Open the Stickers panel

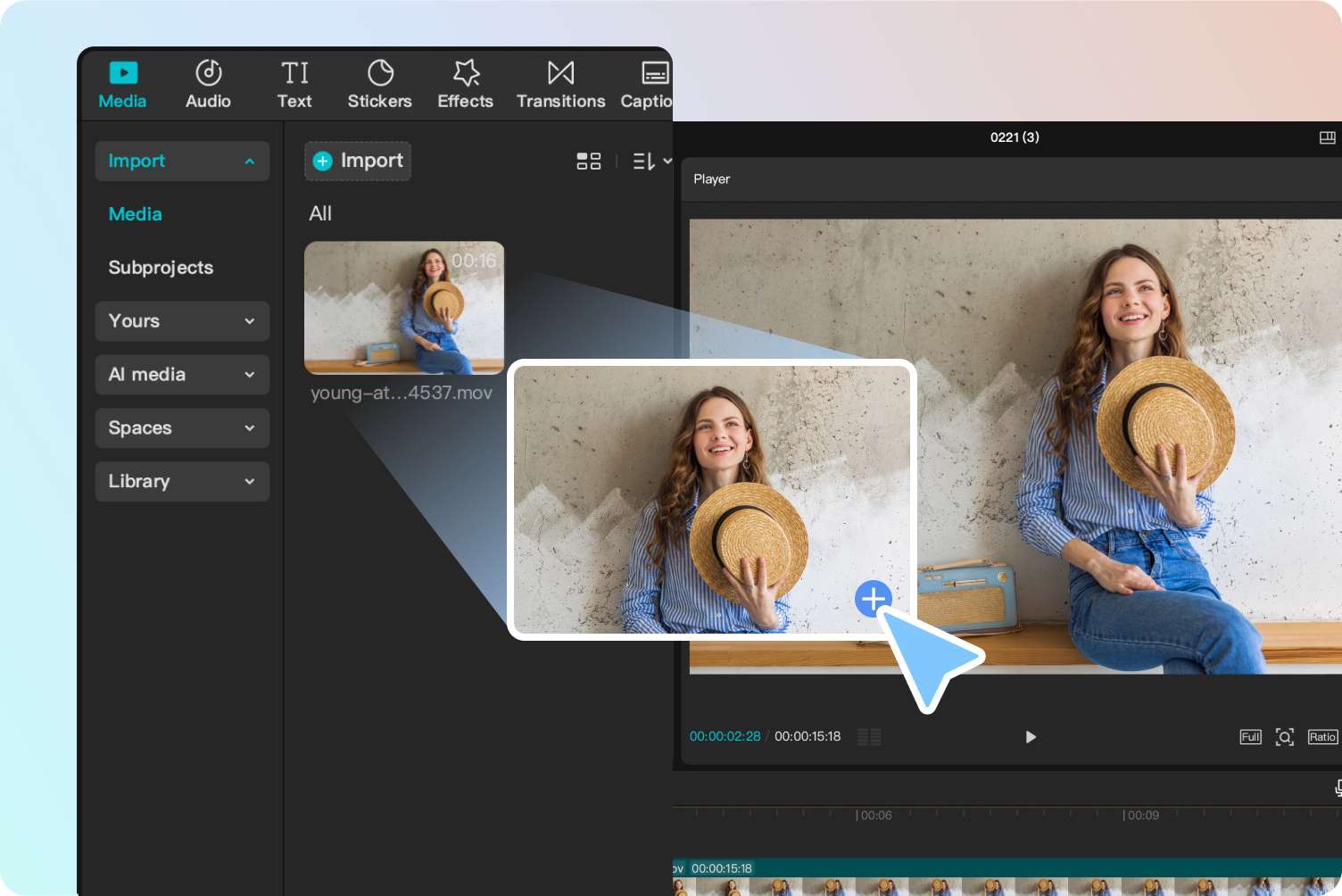click(379, 83)
